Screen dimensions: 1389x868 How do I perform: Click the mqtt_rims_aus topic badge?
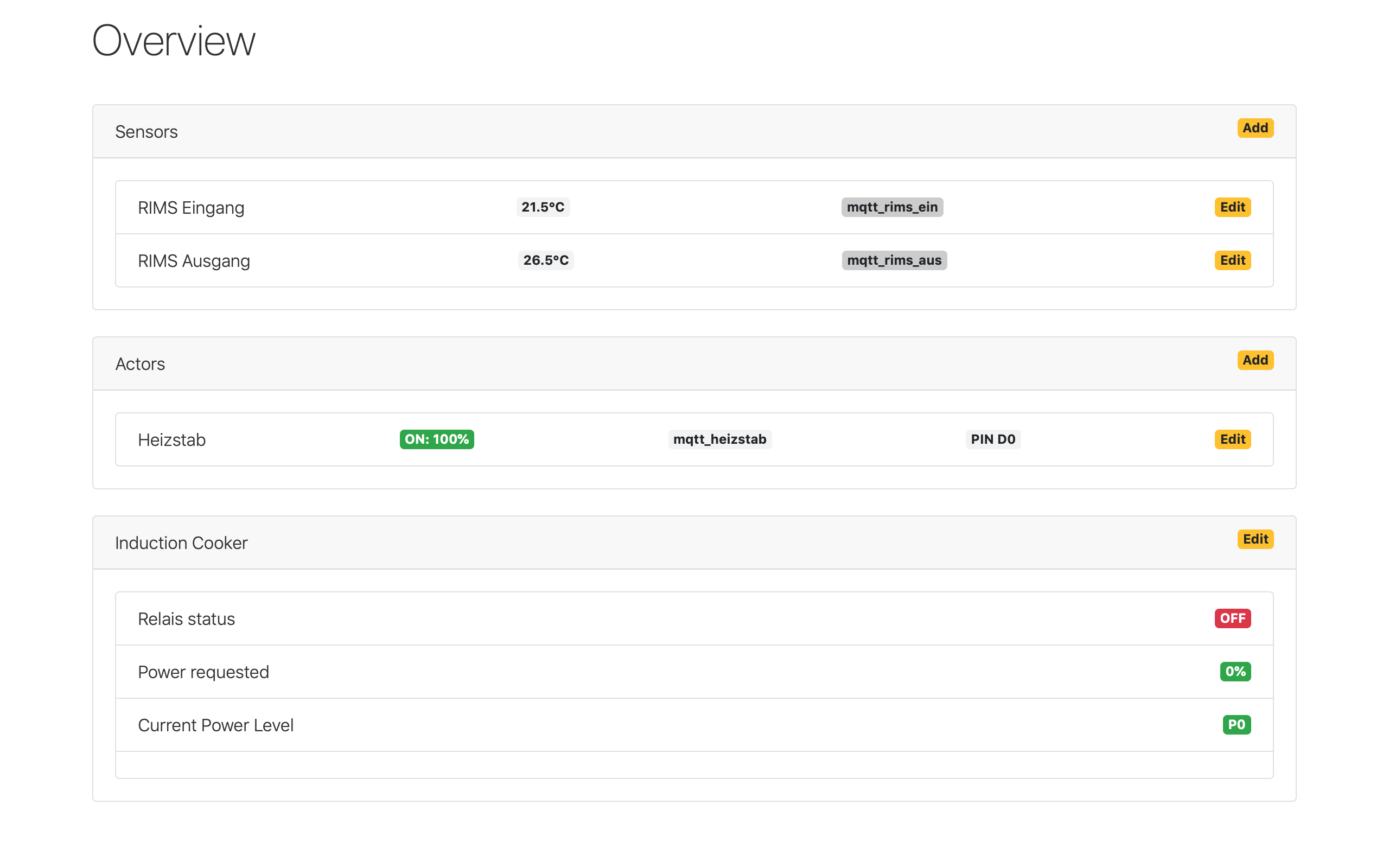[x=894, y=260]
